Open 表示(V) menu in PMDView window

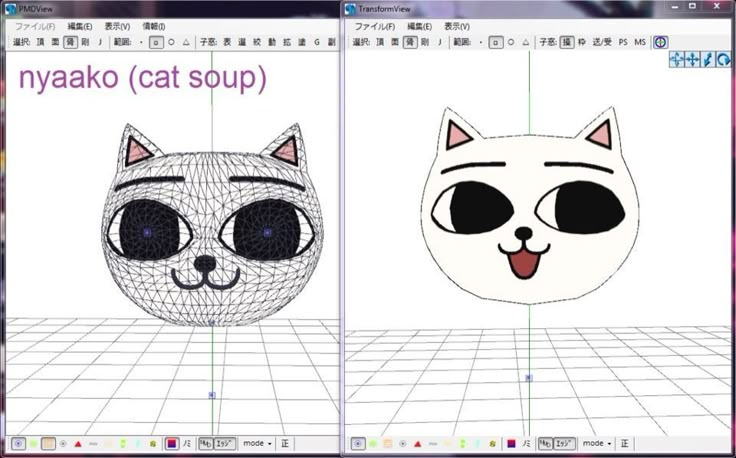[117, 26]
